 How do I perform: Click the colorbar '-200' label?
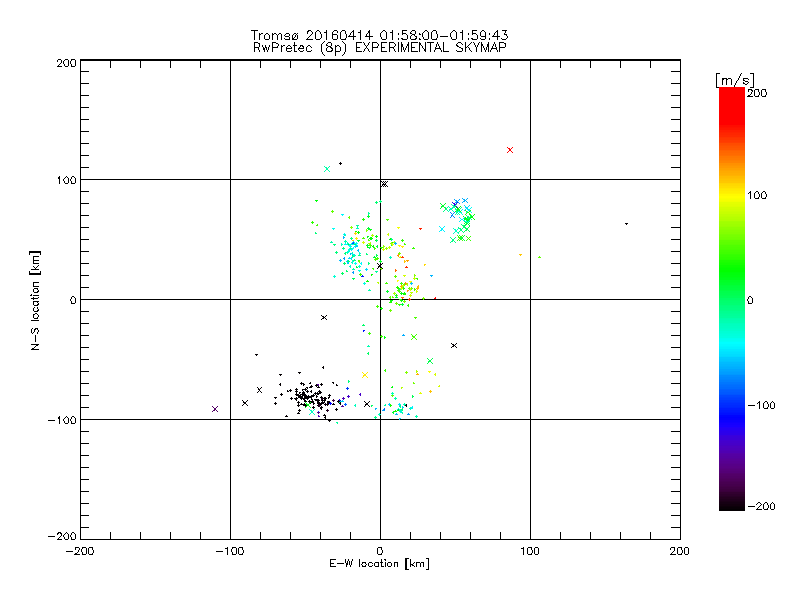[x=761, y=506]
